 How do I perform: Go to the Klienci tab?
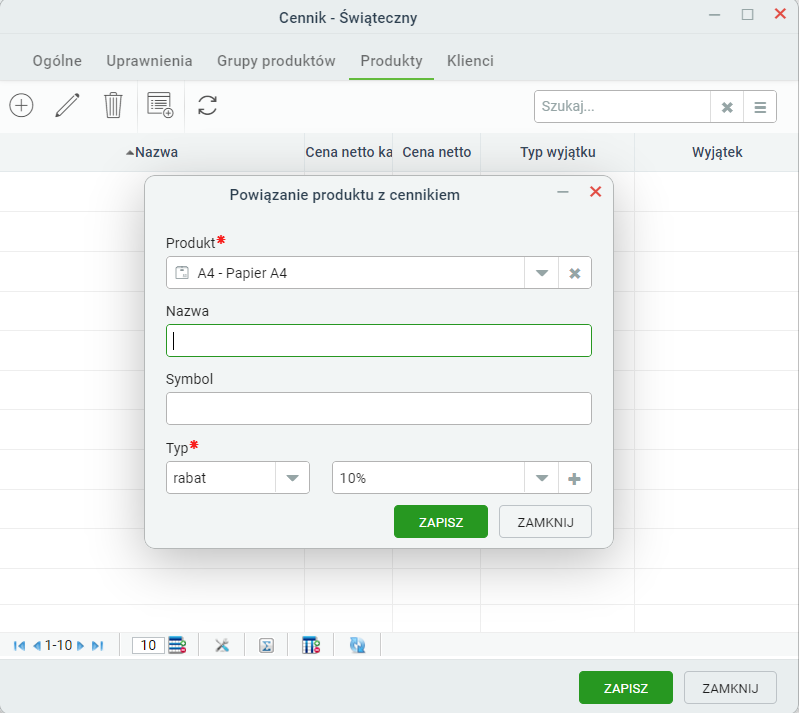pos(470,61)
